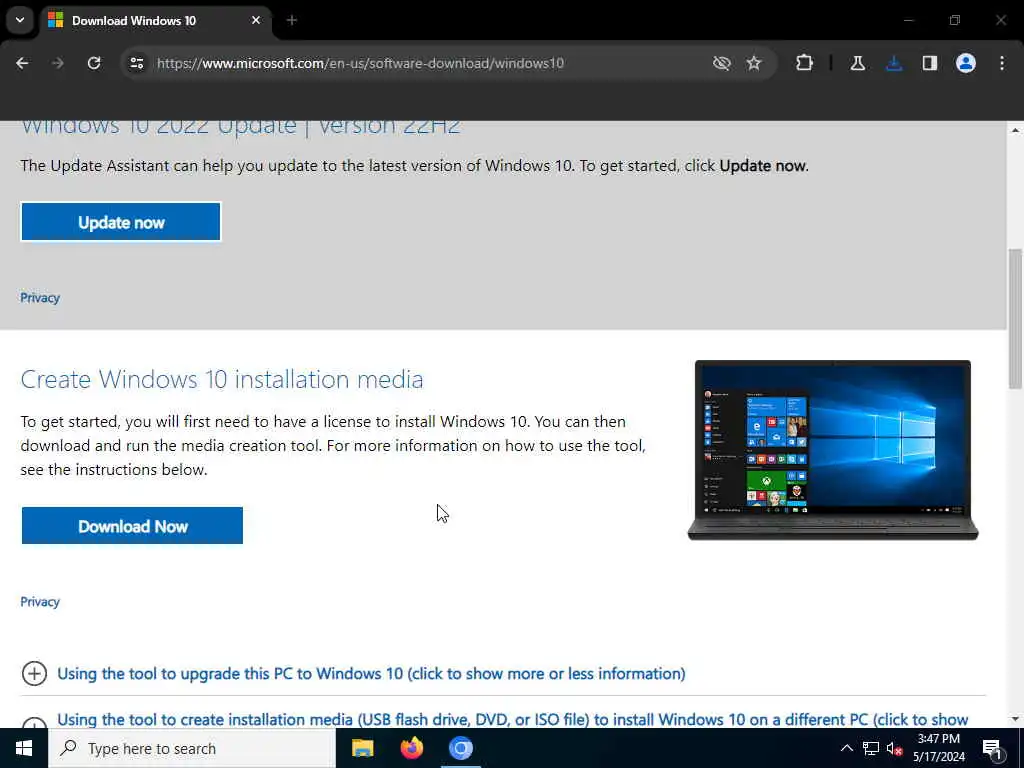1024x768 pixels.
Task: Open Chrome's three-dot menu
Action: pyautogui.click(x=1001, y=63)
